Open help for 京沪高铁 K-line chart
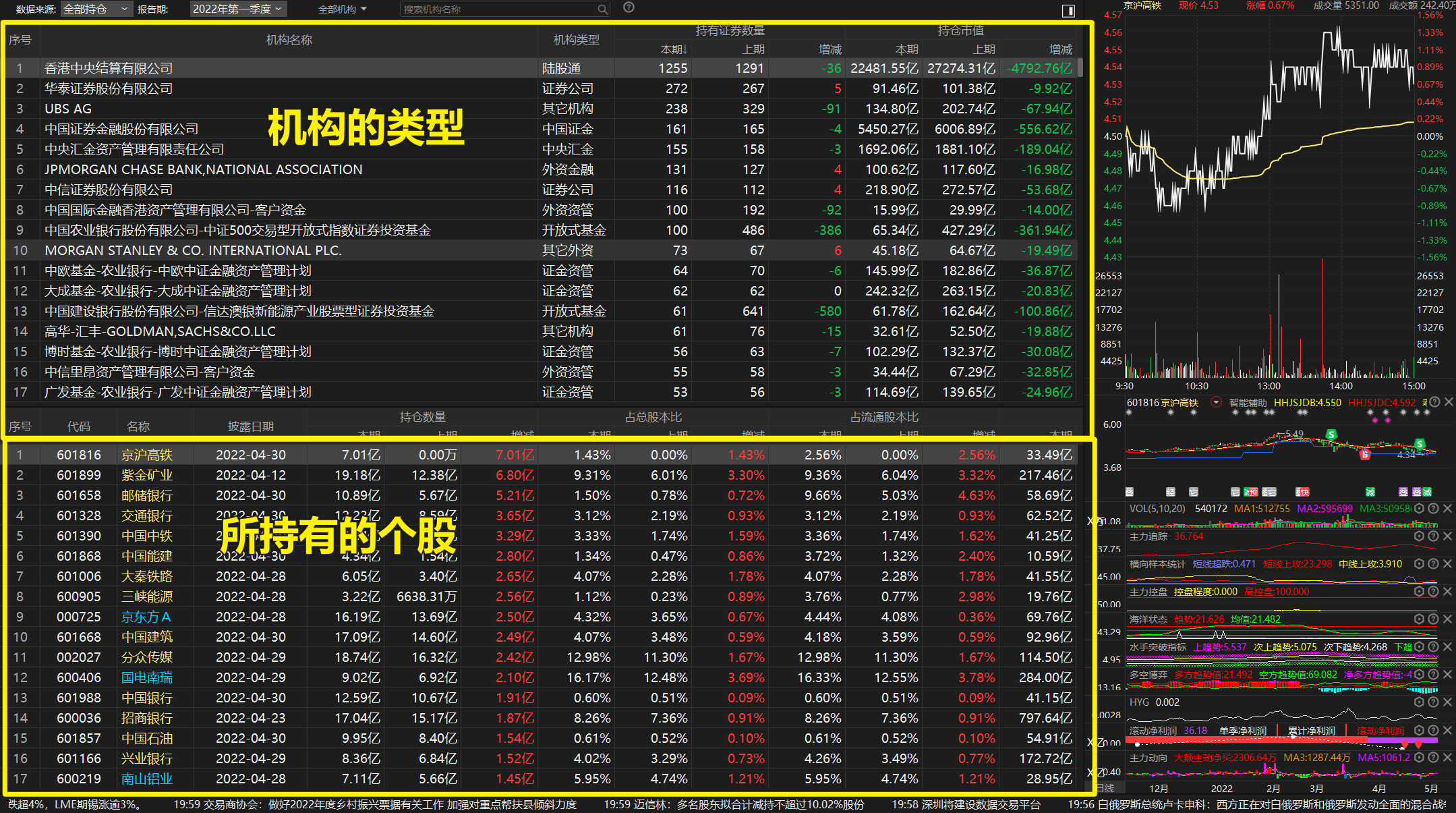Viewport: 1456px width, 813px height. (x=1435, y=403)
